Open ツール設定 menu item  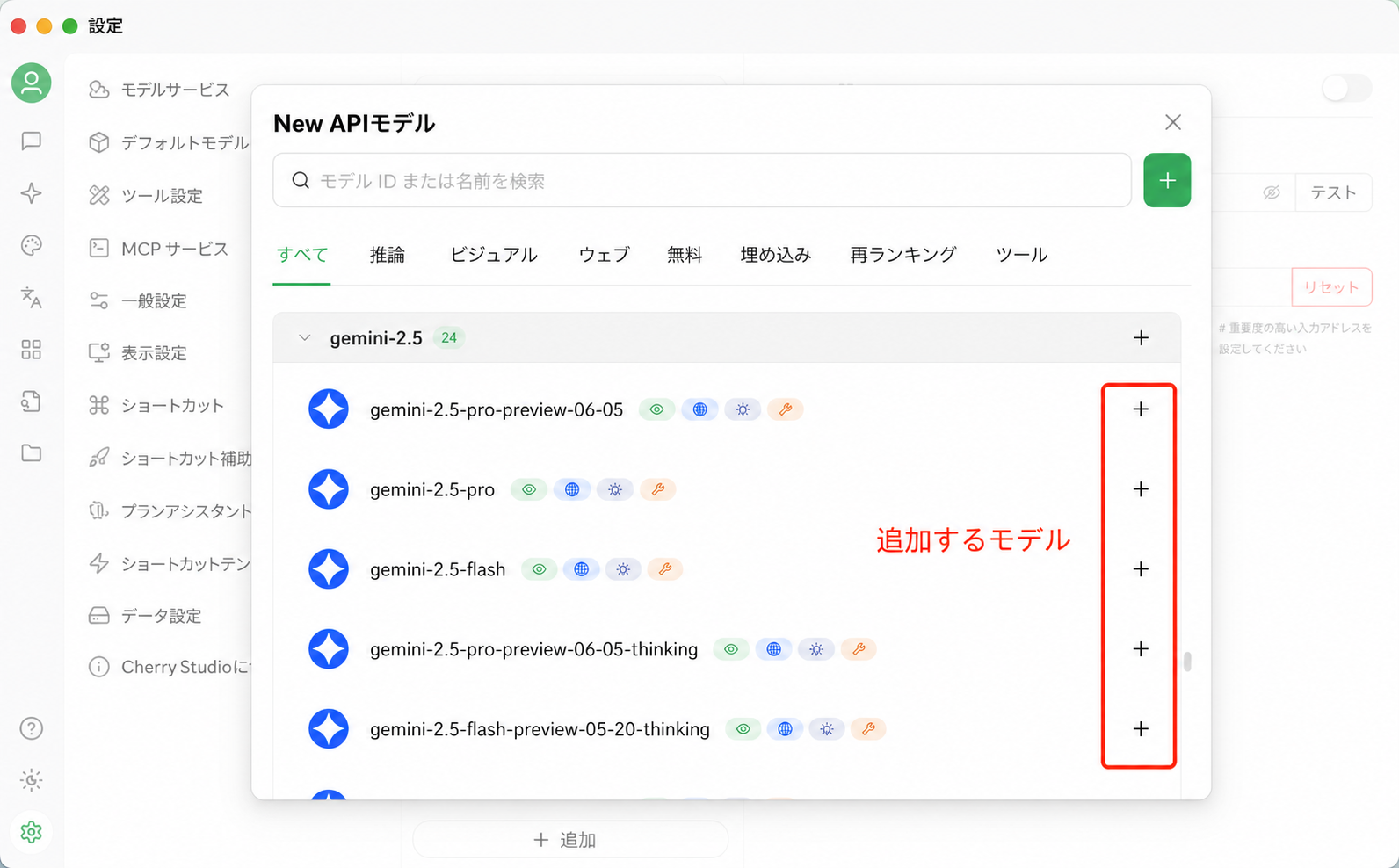coord(146,195)
